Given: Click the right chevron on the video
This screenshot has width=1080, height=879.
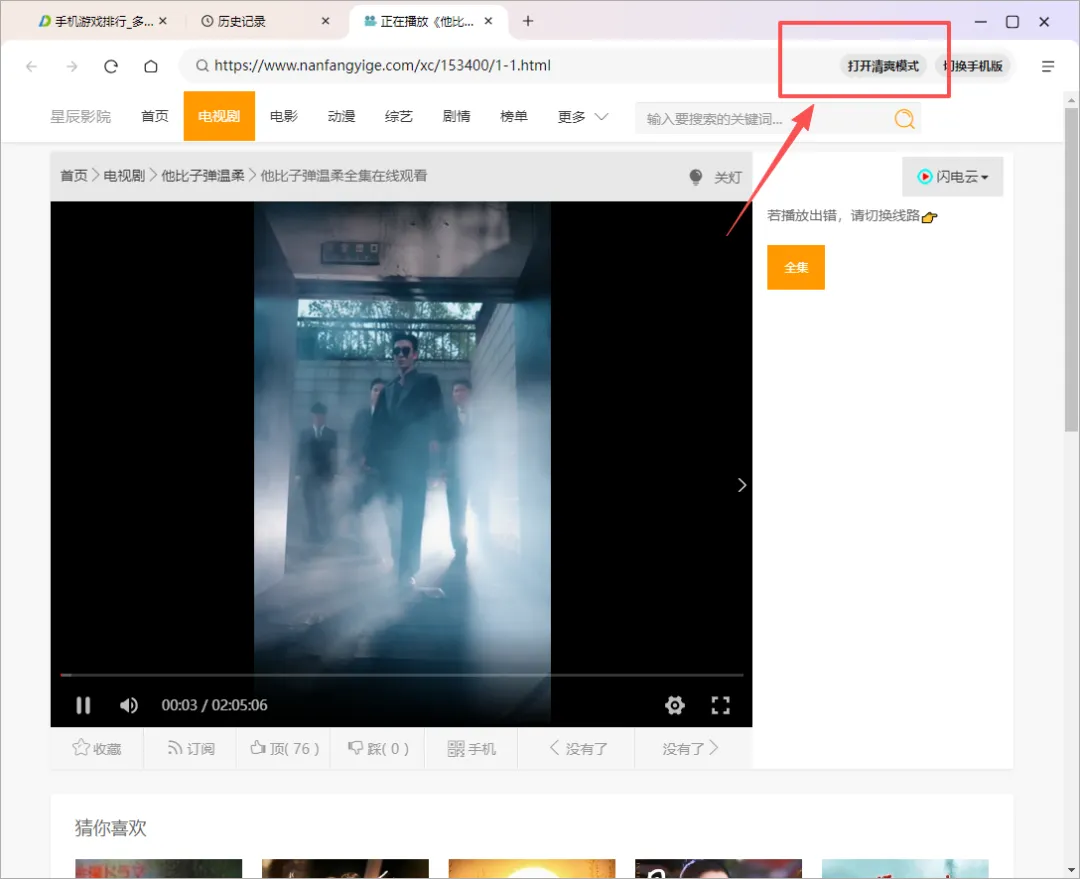Looking at the screenshot, I should [x=742, y=485].
